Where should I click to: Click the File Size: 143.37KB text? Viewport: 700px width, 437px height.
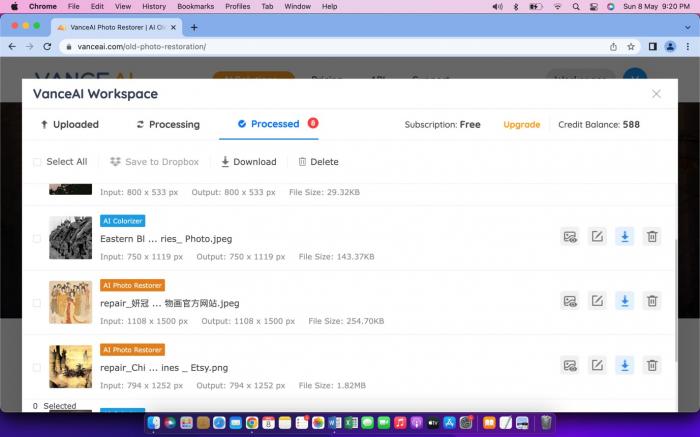tap(336, 257)
